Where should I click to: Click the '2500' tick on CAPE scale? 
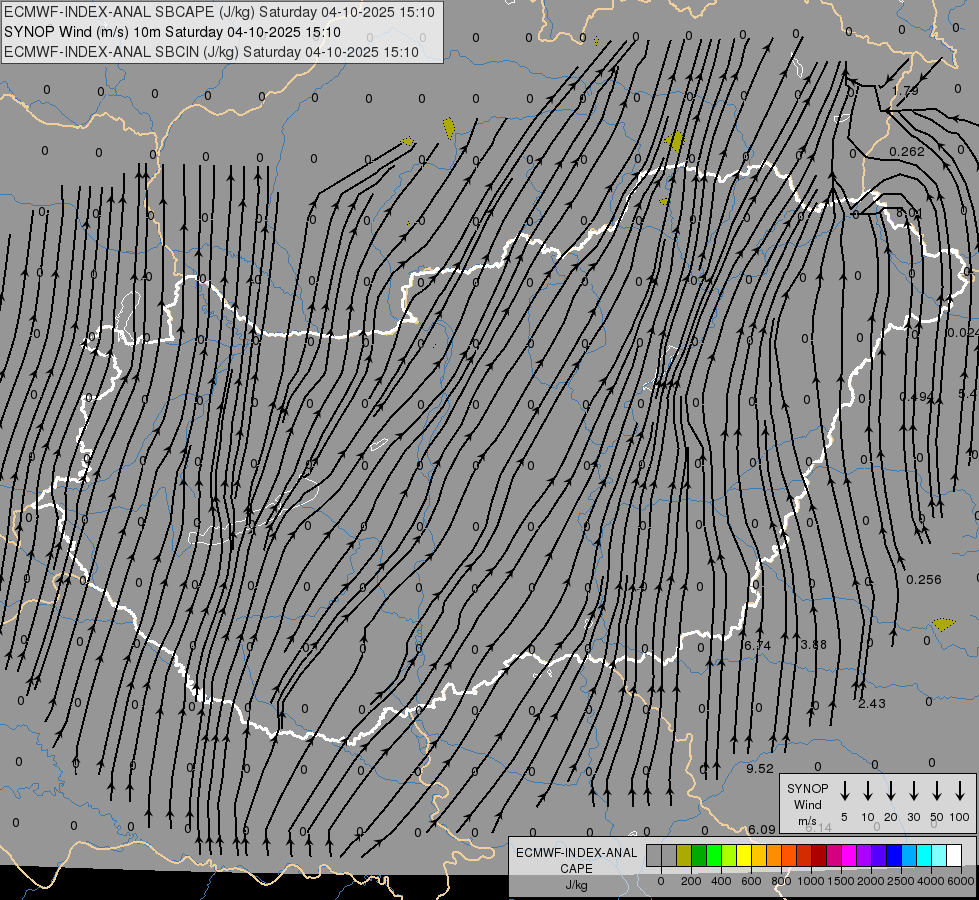(x=900, y=881)
